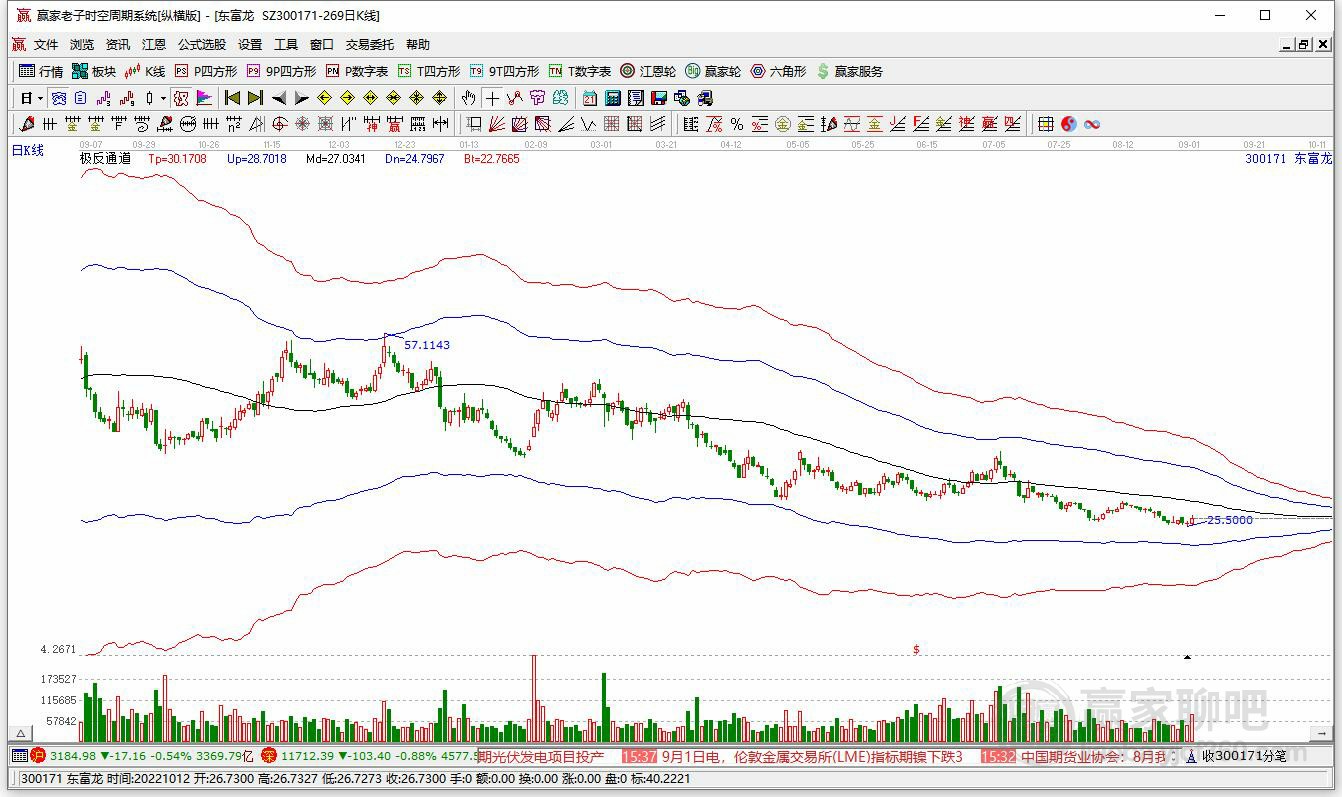Click the 日K线 period label

click(x=28, y=150)
